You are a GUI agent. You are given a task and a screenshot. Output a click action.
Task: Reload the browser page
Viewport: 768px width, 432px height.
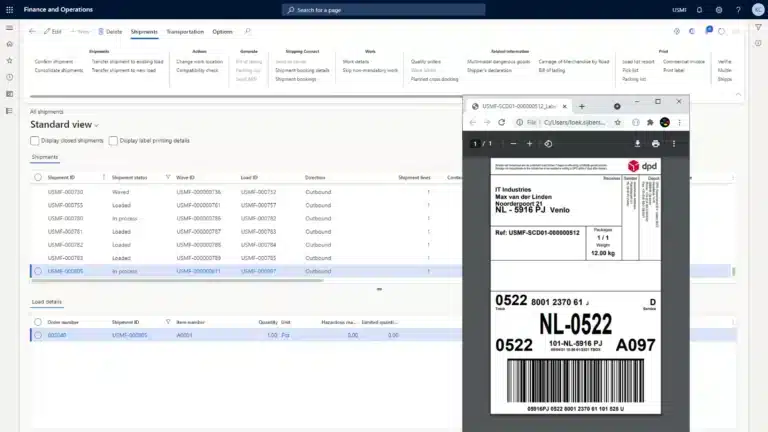point(502,122)
